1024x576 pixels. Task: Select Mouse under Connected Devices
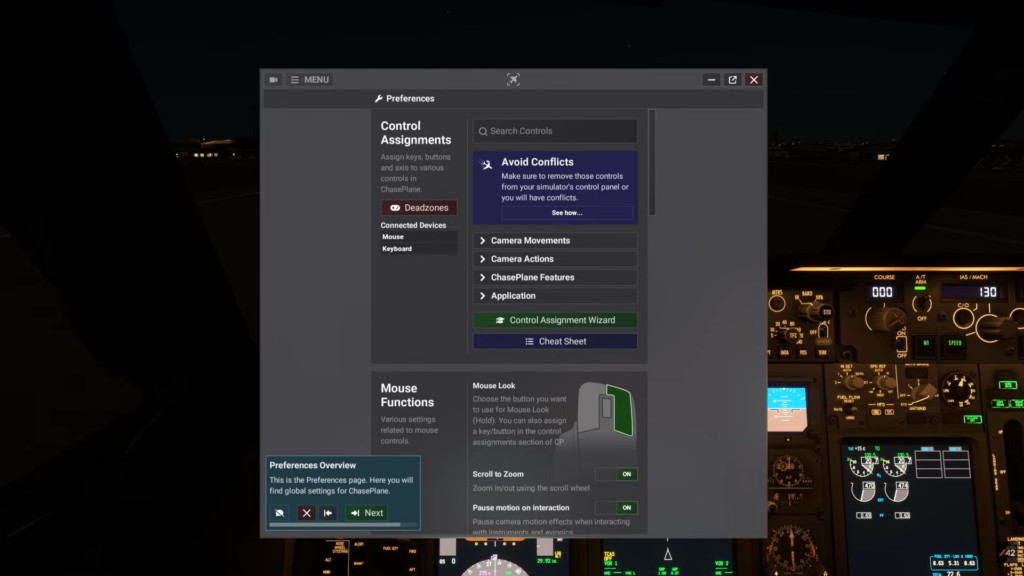(x=419, y=237)
